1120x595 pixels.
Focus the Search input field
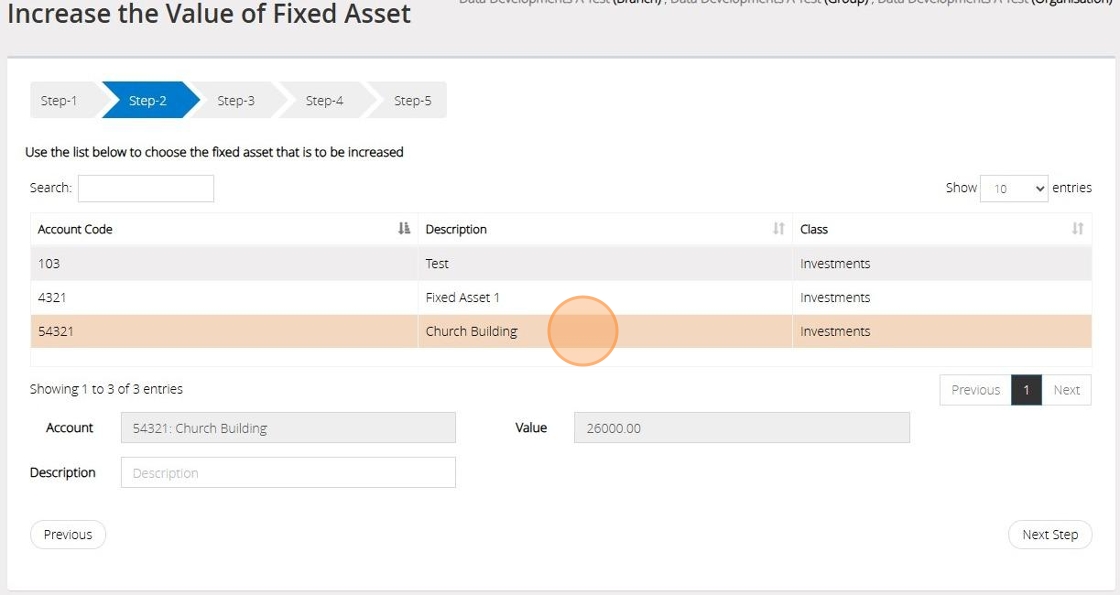[x=146, y=188]
